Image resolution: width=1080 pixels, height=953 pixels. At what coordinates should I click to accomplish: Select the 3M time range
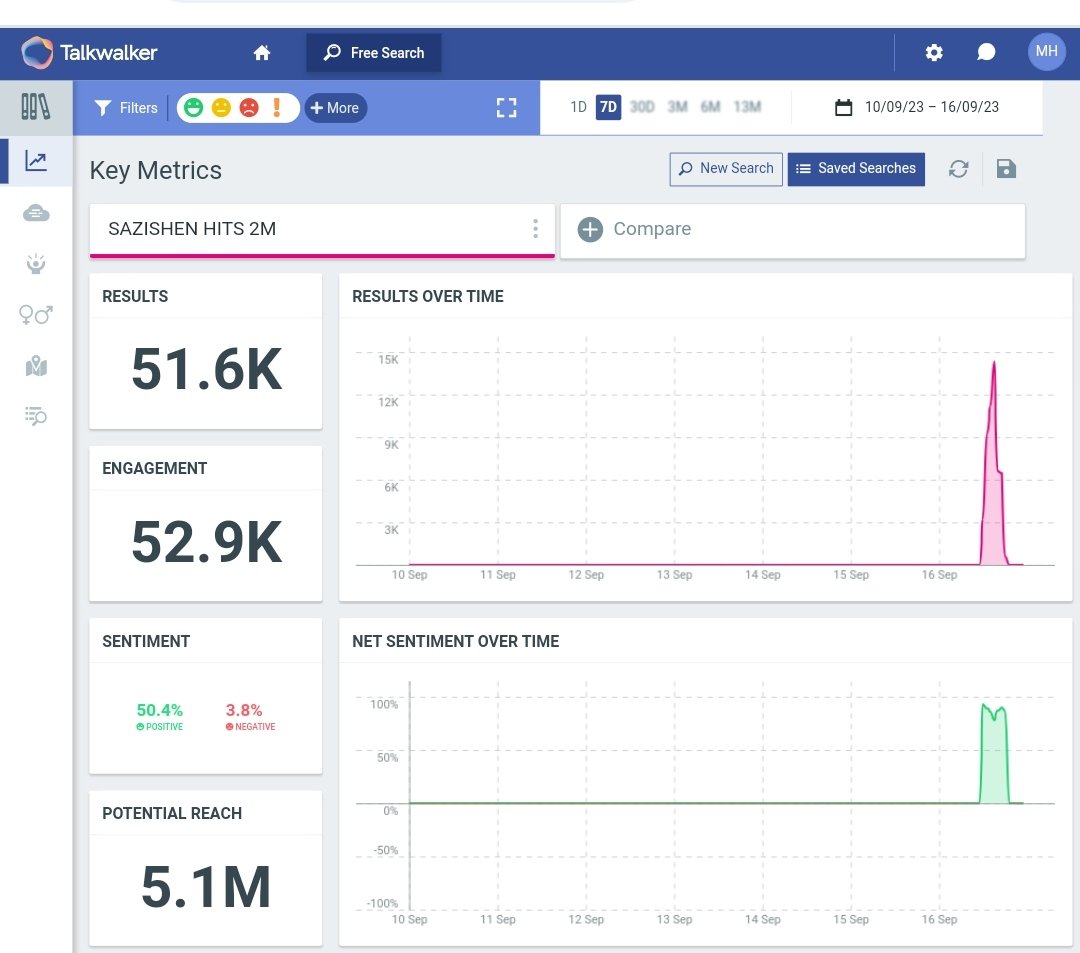coord(678,107)
